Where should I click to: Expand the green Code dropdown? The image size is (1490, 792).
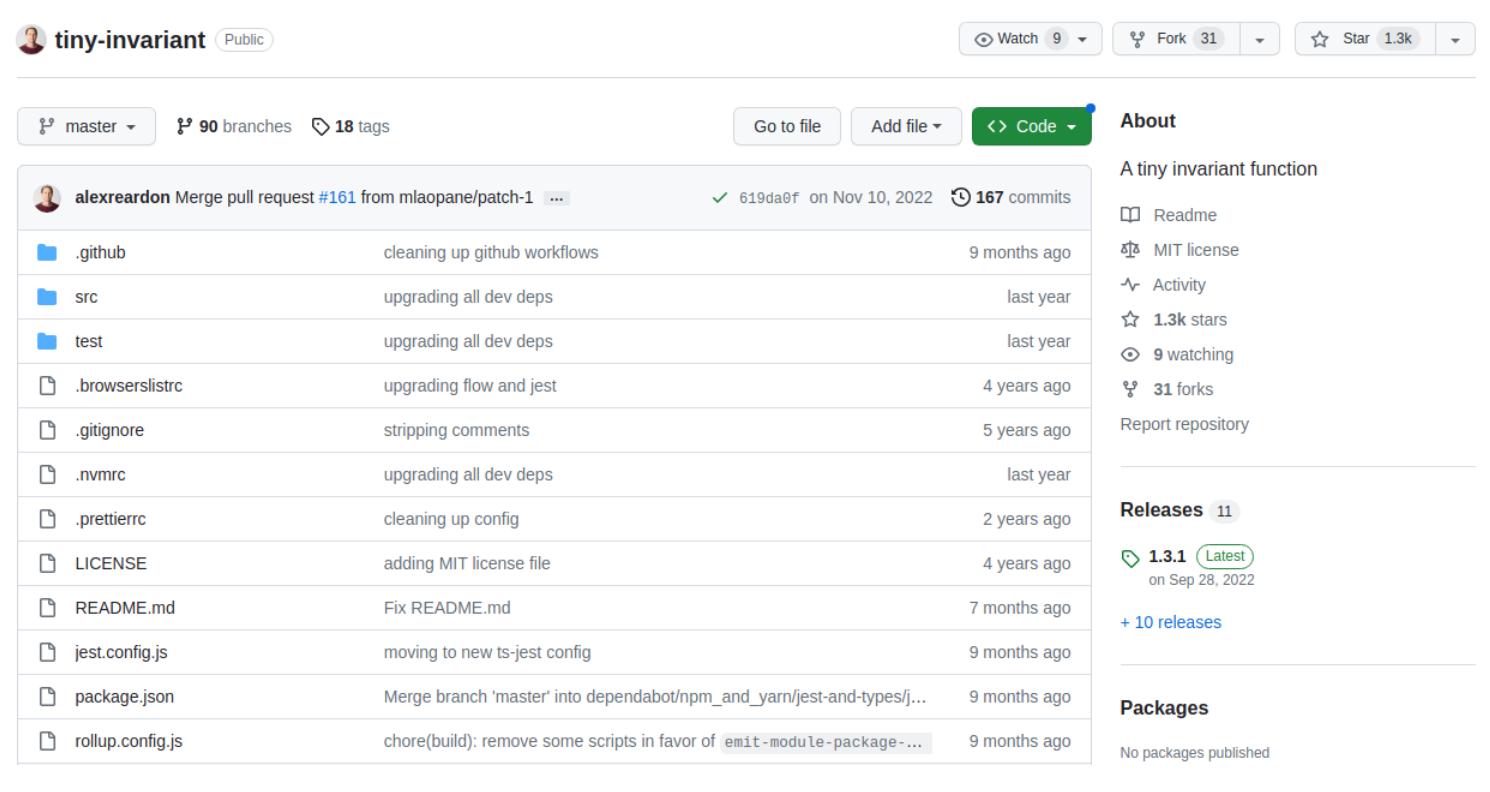tap(1031, 127)
